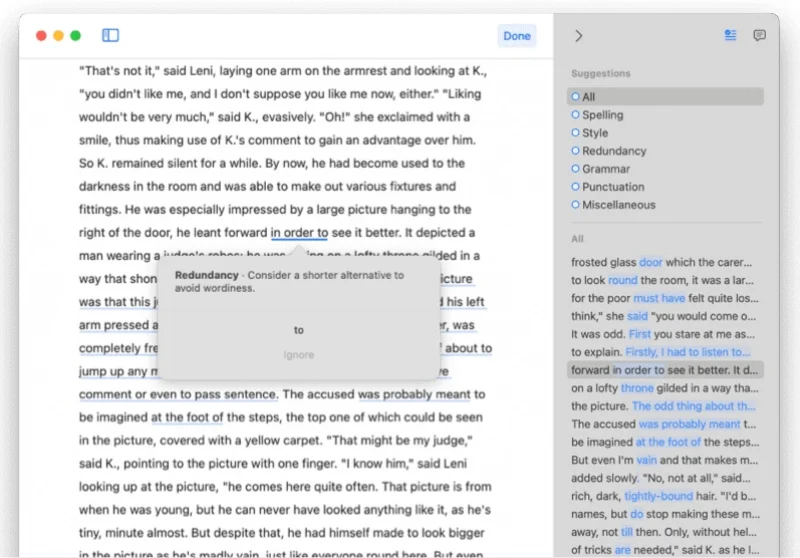Open suggestion "to explain. Firstly, I had to listen"
This screenshot has width=800, height=558.
point(665,352)
